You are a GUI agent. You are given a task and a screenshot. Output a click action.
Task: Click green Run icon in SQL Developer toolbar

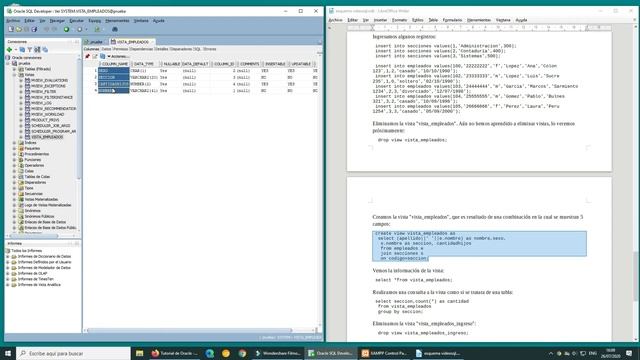click(66, 29)
